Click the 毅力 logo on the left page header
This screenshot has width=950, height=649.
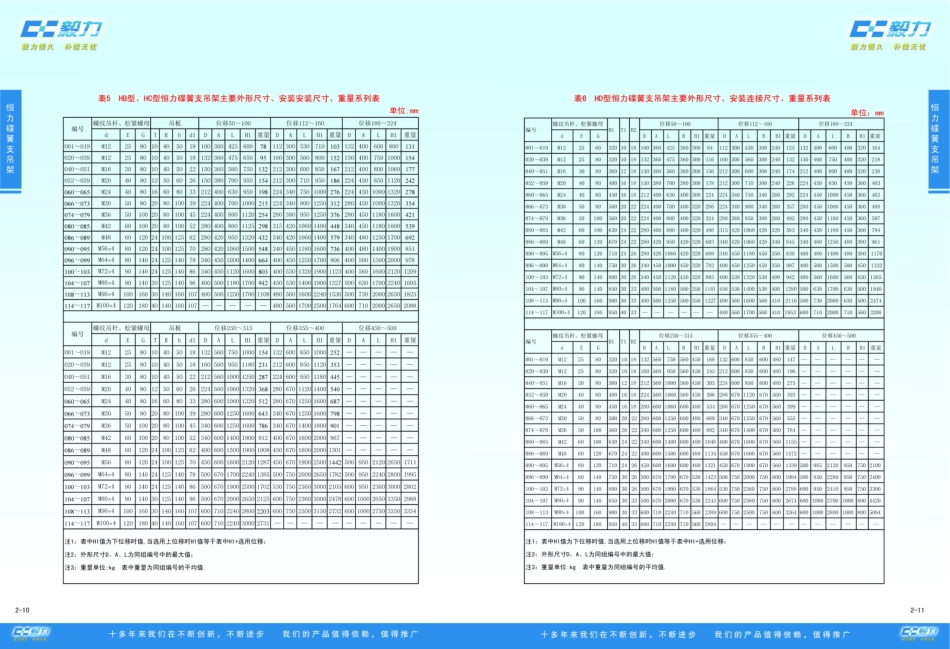[61, 28]
